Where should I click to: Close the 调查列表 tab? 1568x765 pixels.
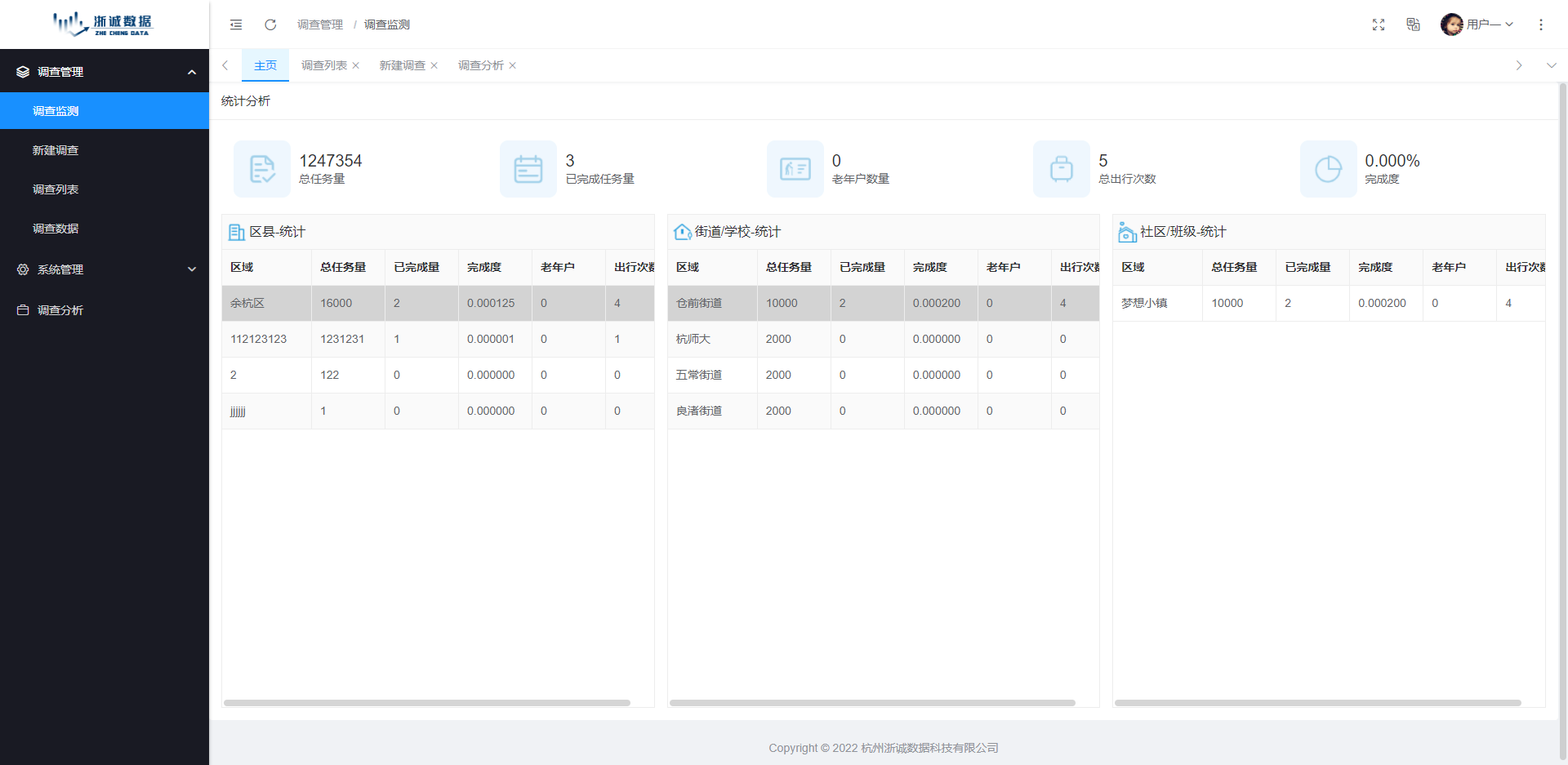(356, 66)
